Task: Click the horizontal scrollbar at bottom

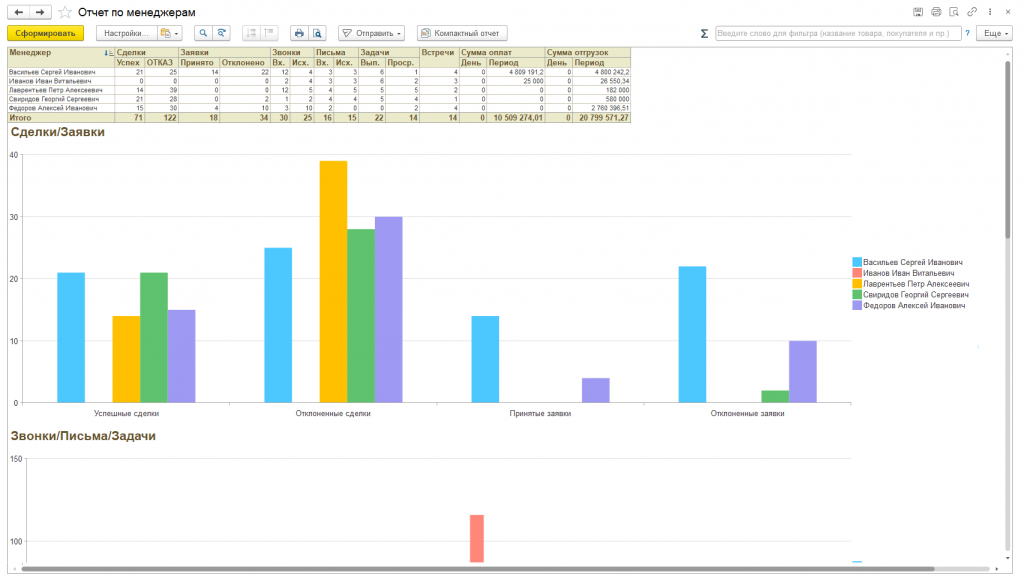Action: pyautogui.click(x=477, y=569)
